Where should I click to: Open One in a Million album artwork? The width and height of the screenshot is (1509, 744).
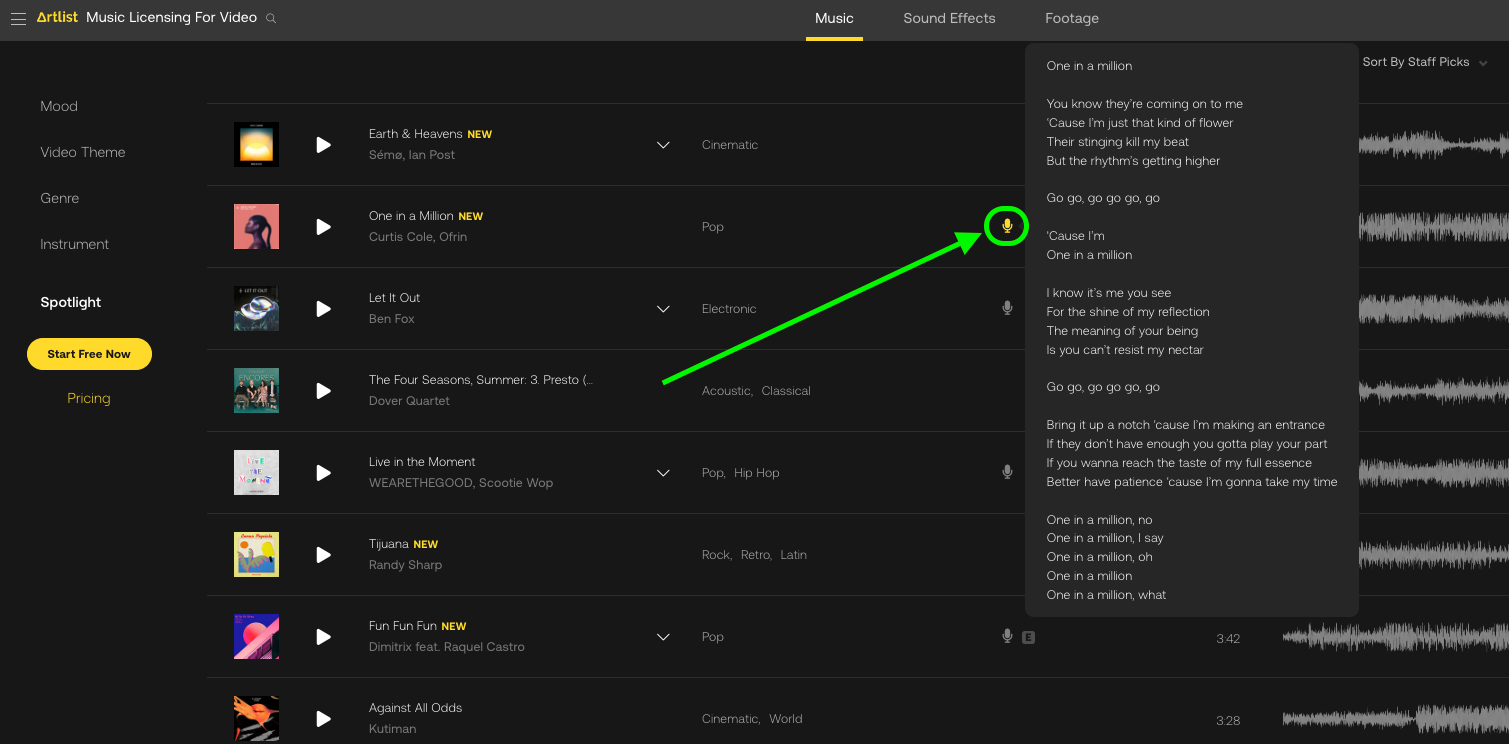[x=256, y=227]
